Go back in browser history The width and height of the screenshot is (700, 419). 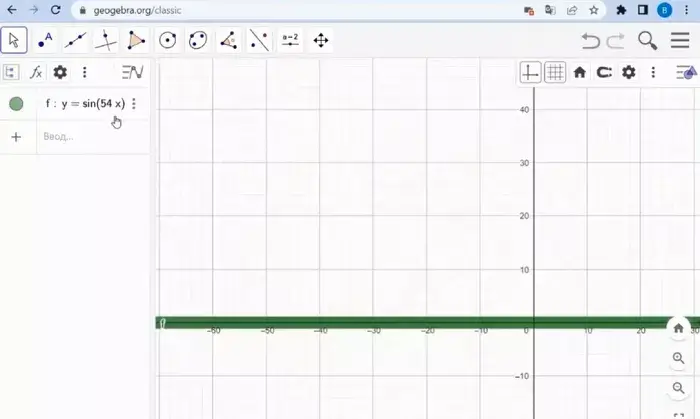pos(12,10)
